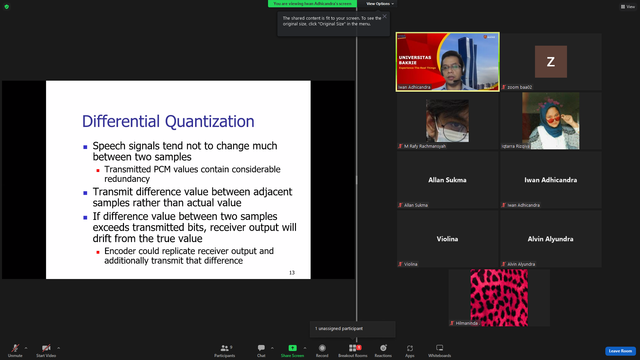The height and width of the screenshot is (360, 640).
Task: Click the green encryption shield icon
Action: tap(7, 7)
